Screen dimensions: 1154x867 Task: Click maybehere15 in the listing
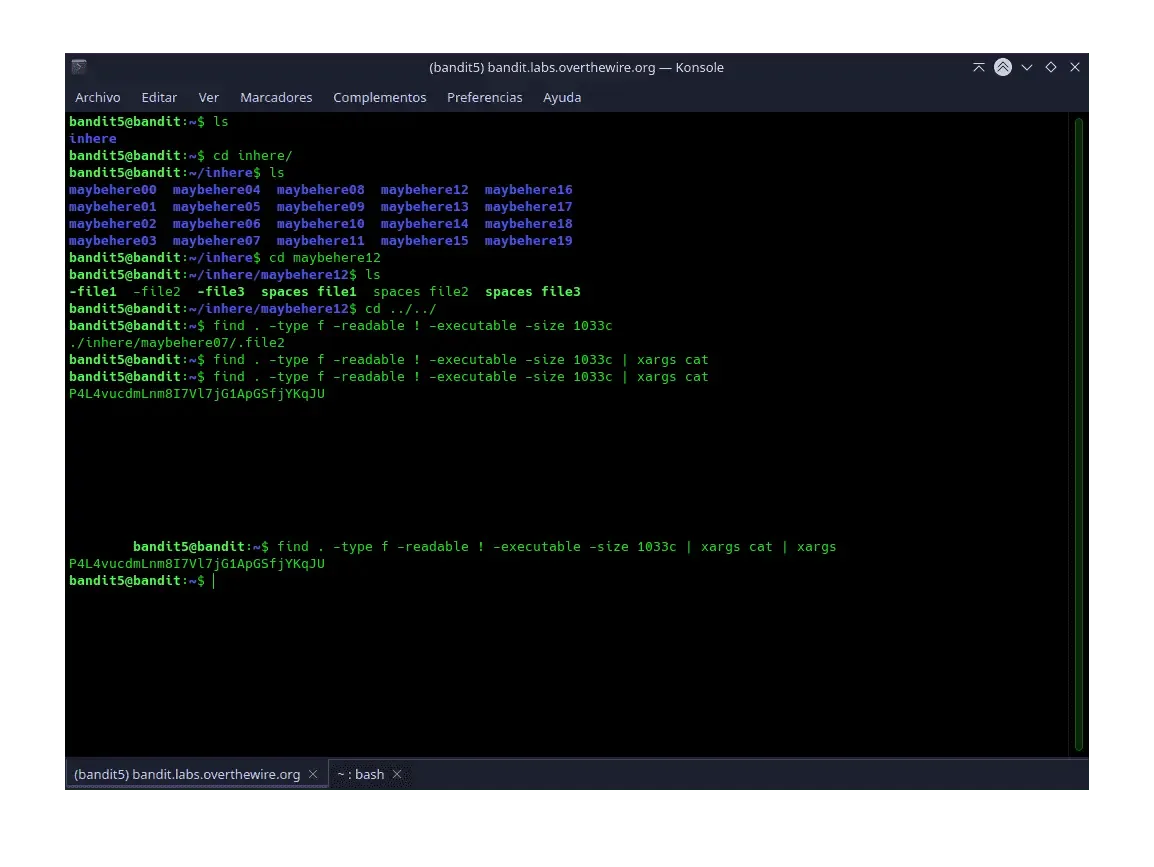pyautogui.click(x=424, y=241)
